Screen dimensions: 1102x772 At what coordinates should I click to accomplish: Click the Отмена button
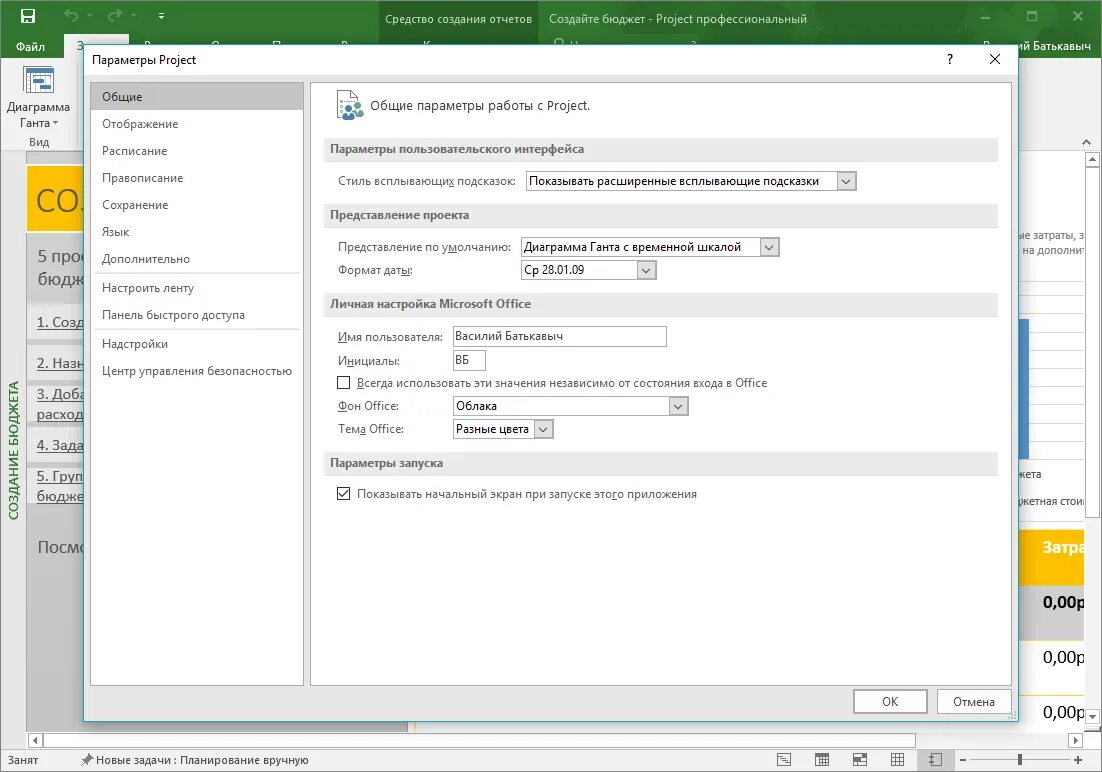[x=973, y=702]
